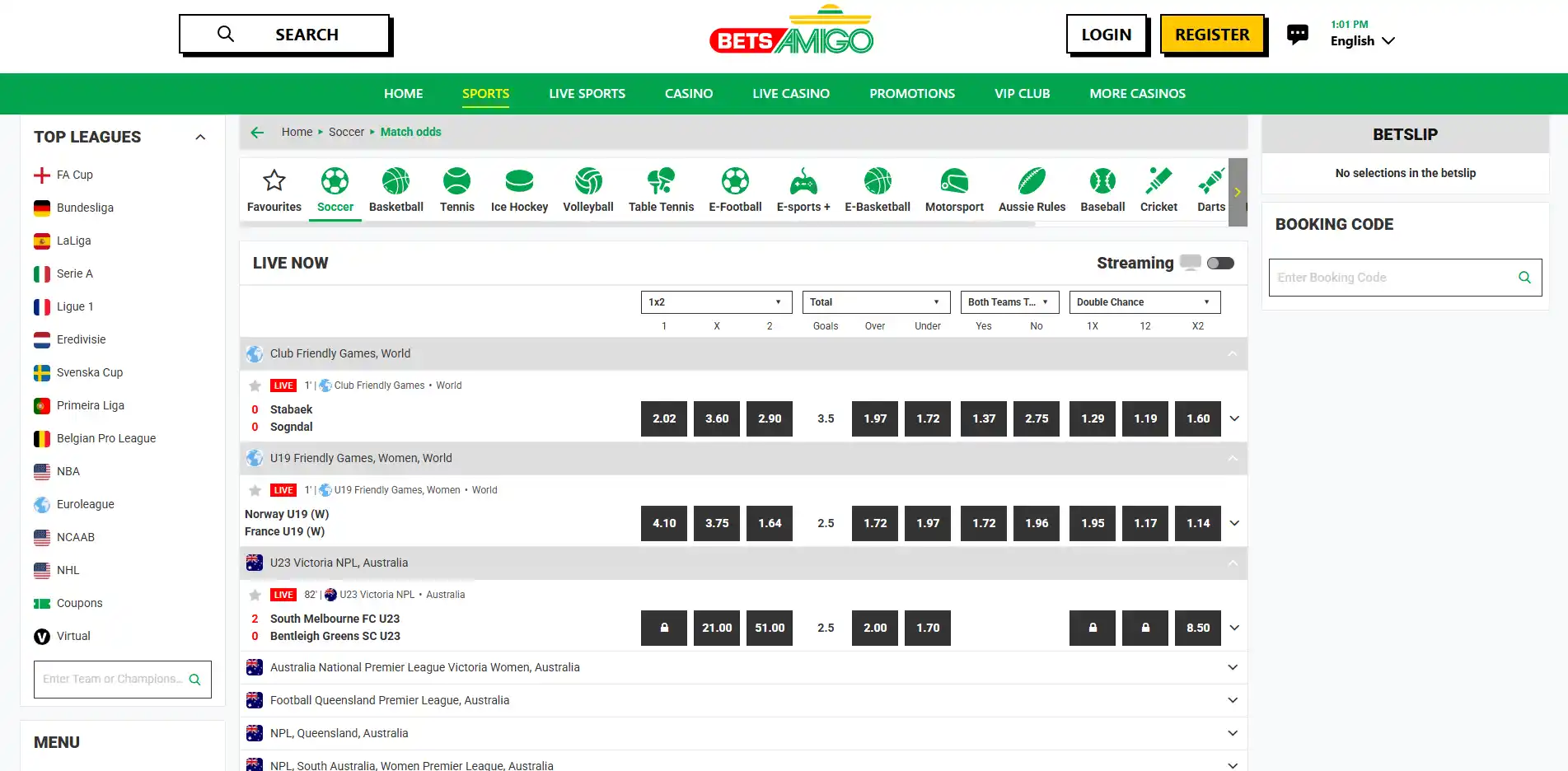Select the E-sports + icon
Screen dimensions: 1568x771
(803, 180)
